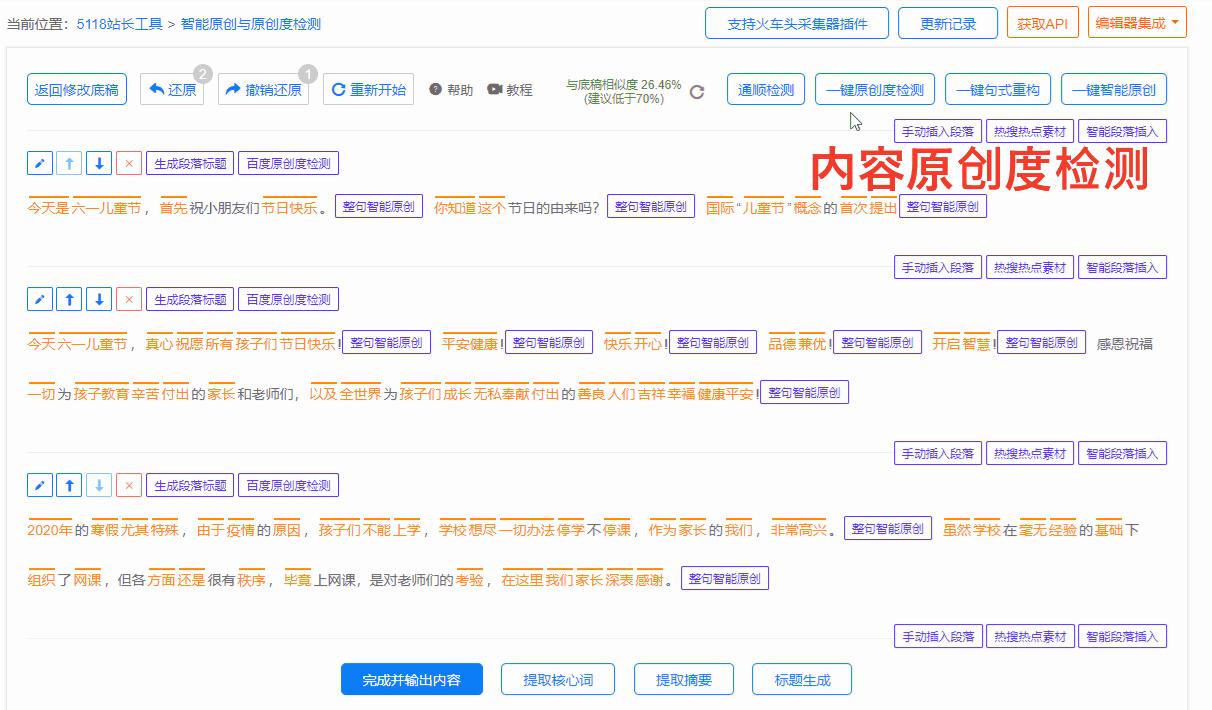Move the 2020年的寒假 paragraph up
1212x710 pixels.
[x=69, y=486]
